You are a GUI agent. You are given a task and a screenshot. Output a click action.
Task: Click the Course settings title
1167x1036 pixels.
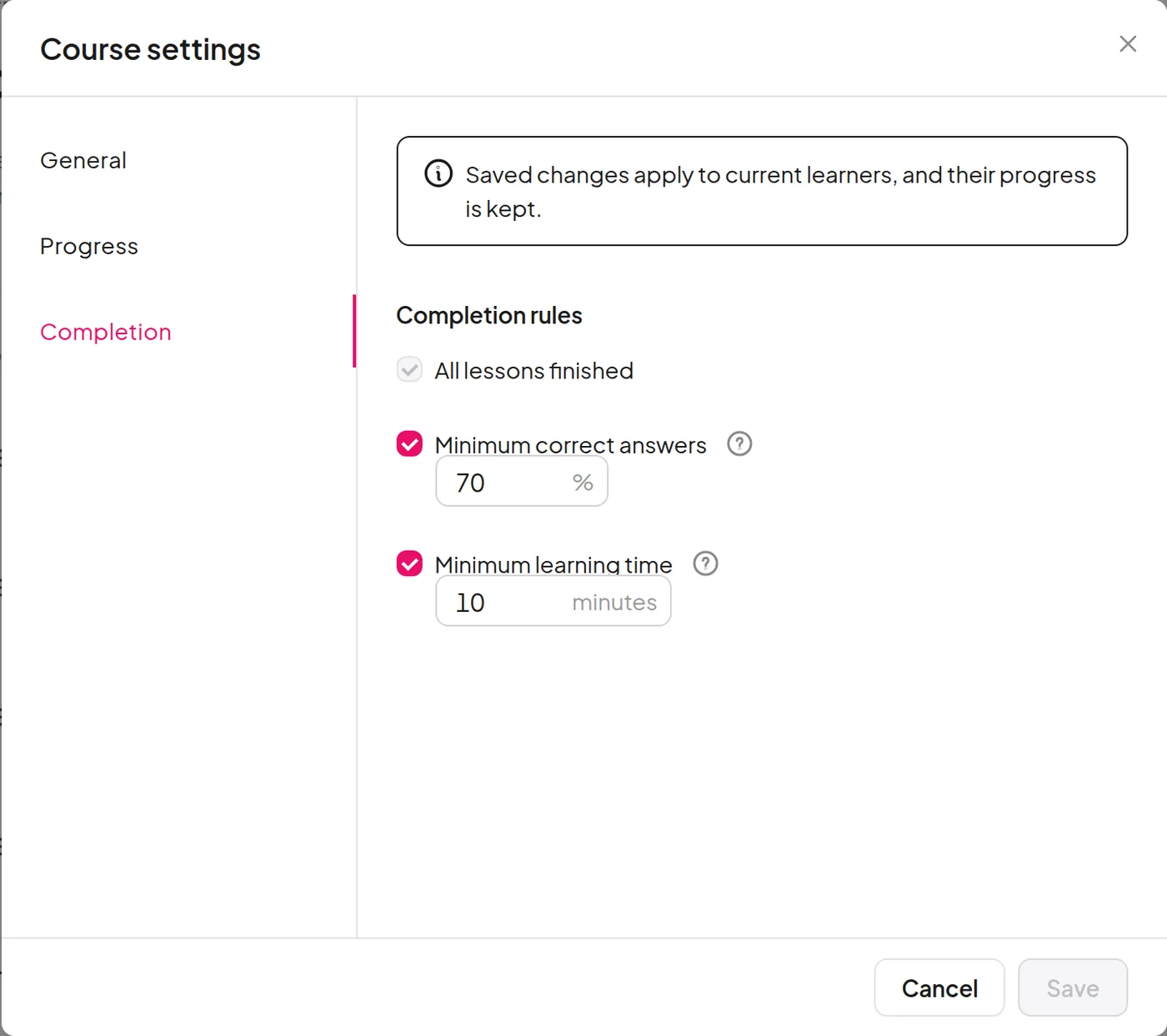[150, 49]
